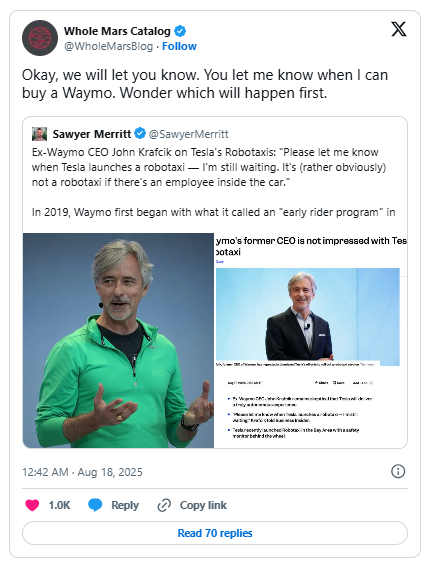
Task: Open the article screenshot with suited Krafcik
Action: click(x=311, y=340)
